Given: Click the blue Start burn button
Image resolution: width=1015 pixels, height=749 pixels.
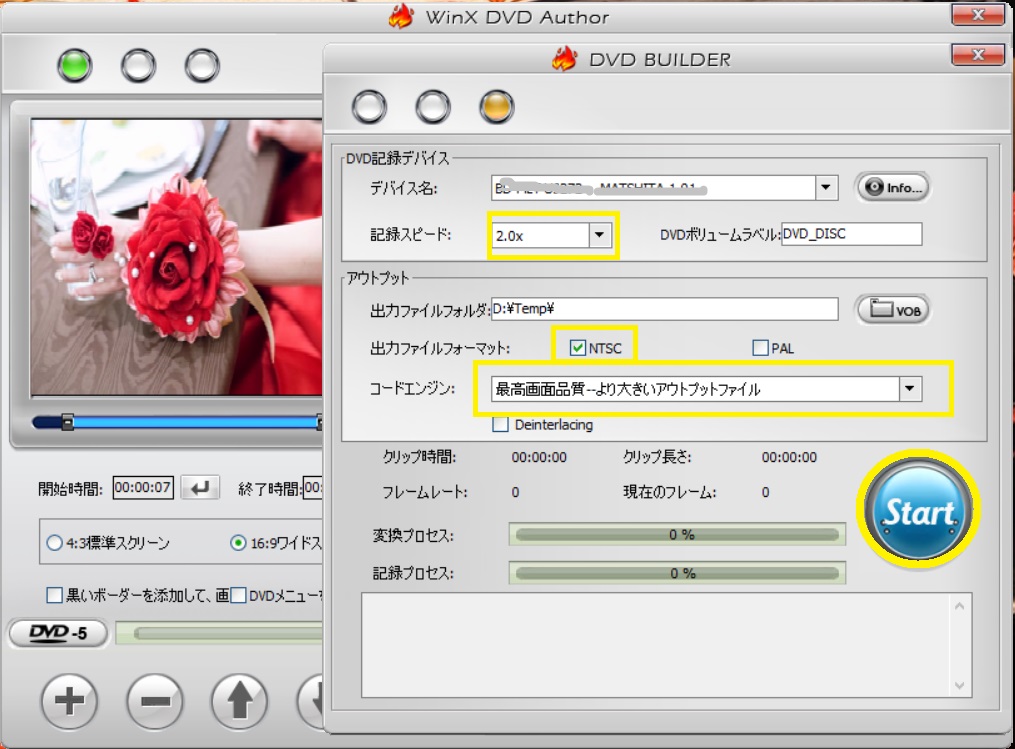Looking at the screenshot, I should point(918,511).
